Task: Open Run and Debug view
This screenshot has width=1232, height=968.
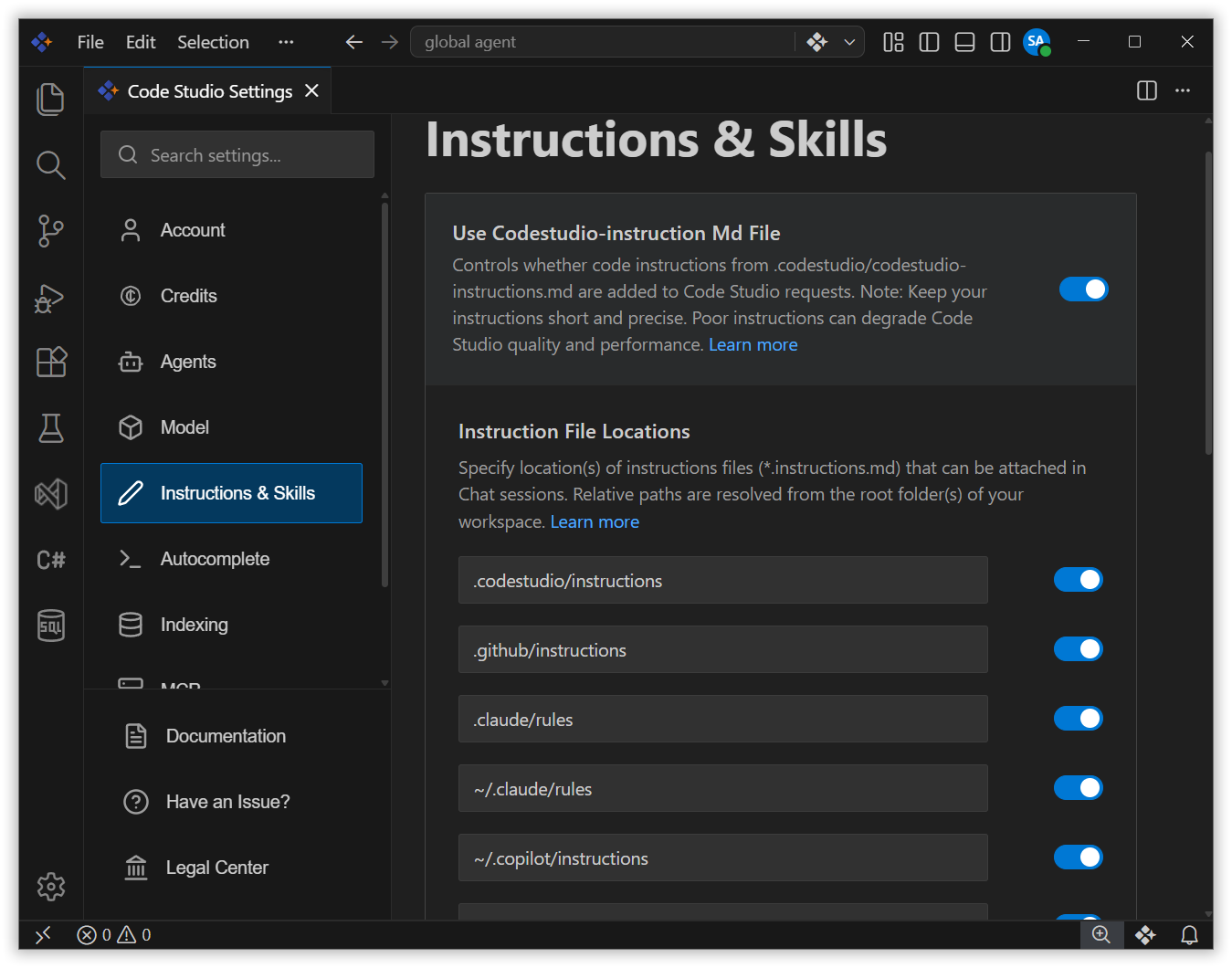Action: [x=51, y=298]
